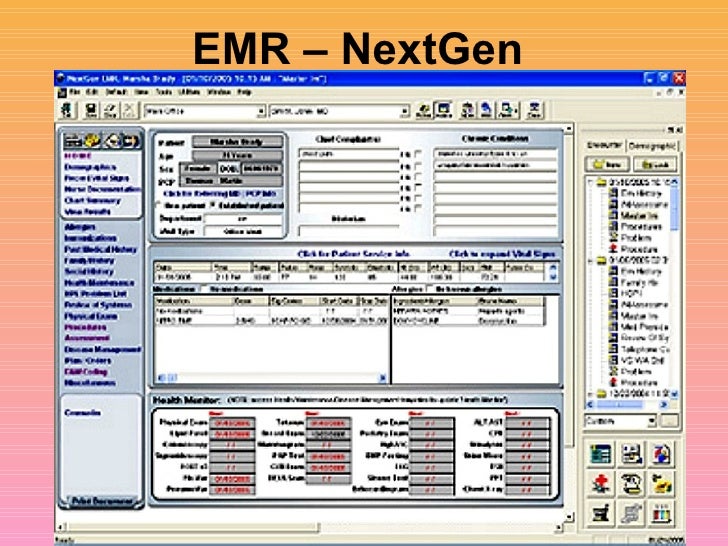The image size is (728, 546).
Task: Click the colored test tubes icon
Action: tap(661, 514)
